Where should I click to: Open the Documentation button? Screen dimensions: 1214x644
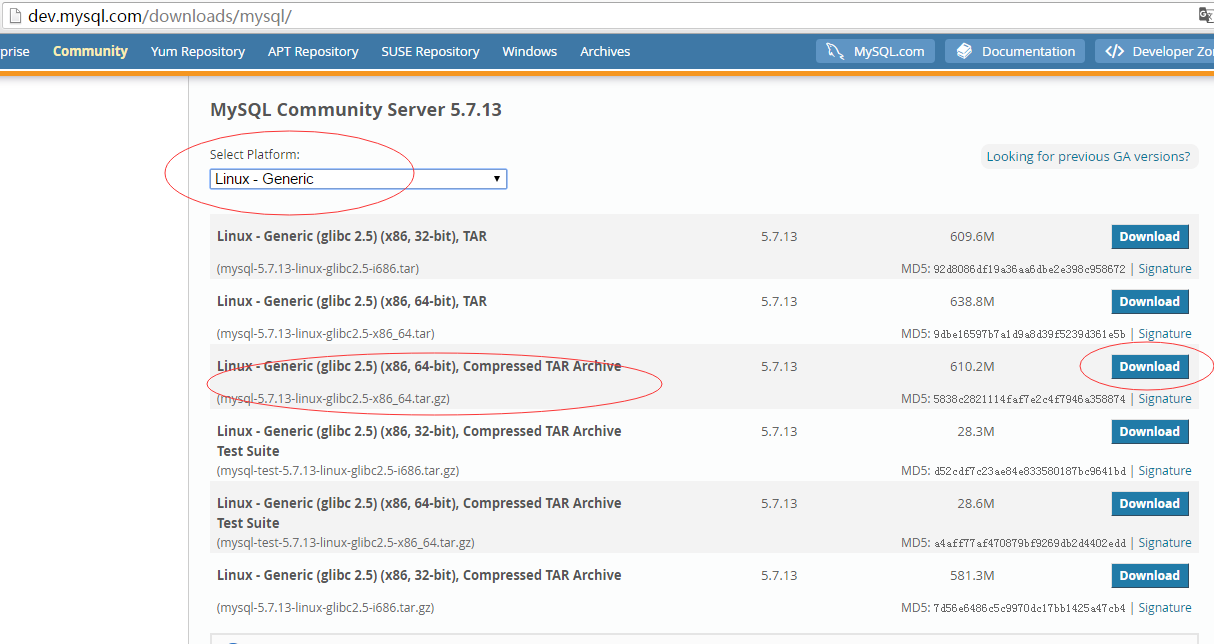click(x=1016, y=51)
